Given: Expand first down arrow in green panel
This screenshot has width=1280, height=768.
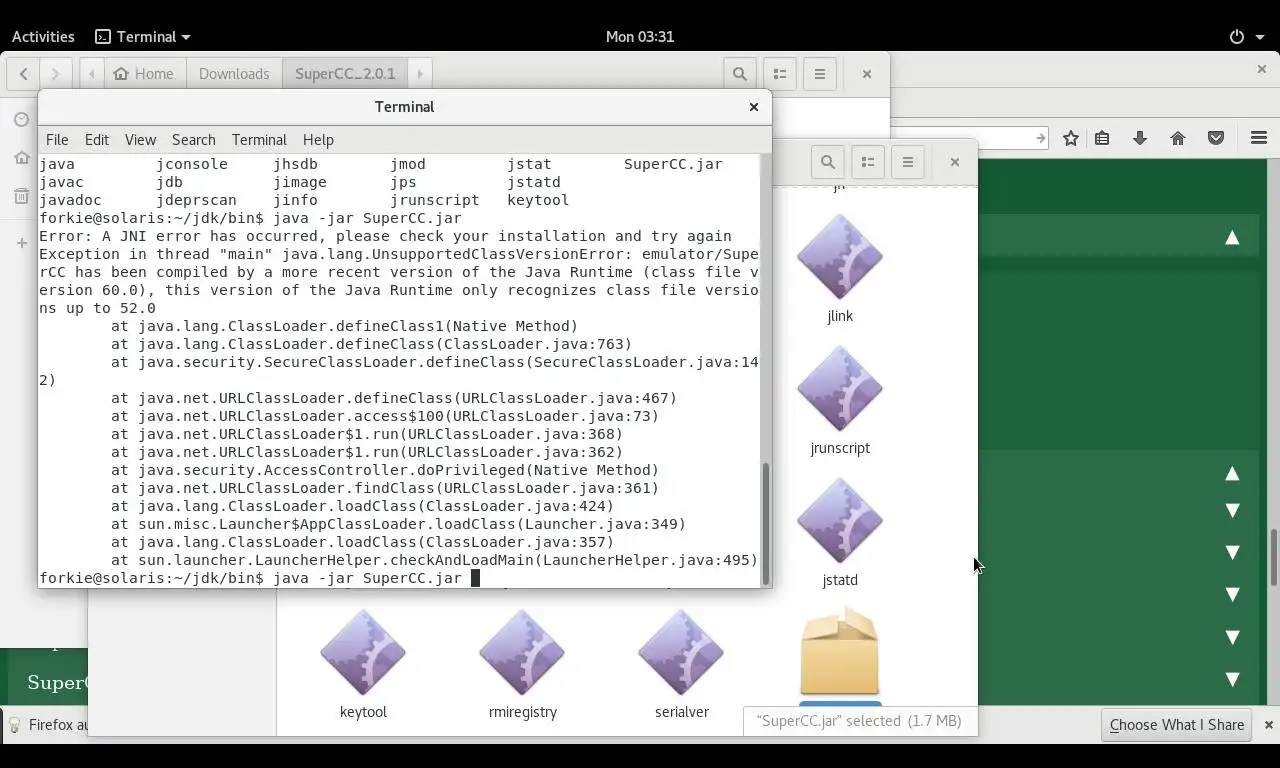Looking at the screenshot, I should pos(1233,511).
